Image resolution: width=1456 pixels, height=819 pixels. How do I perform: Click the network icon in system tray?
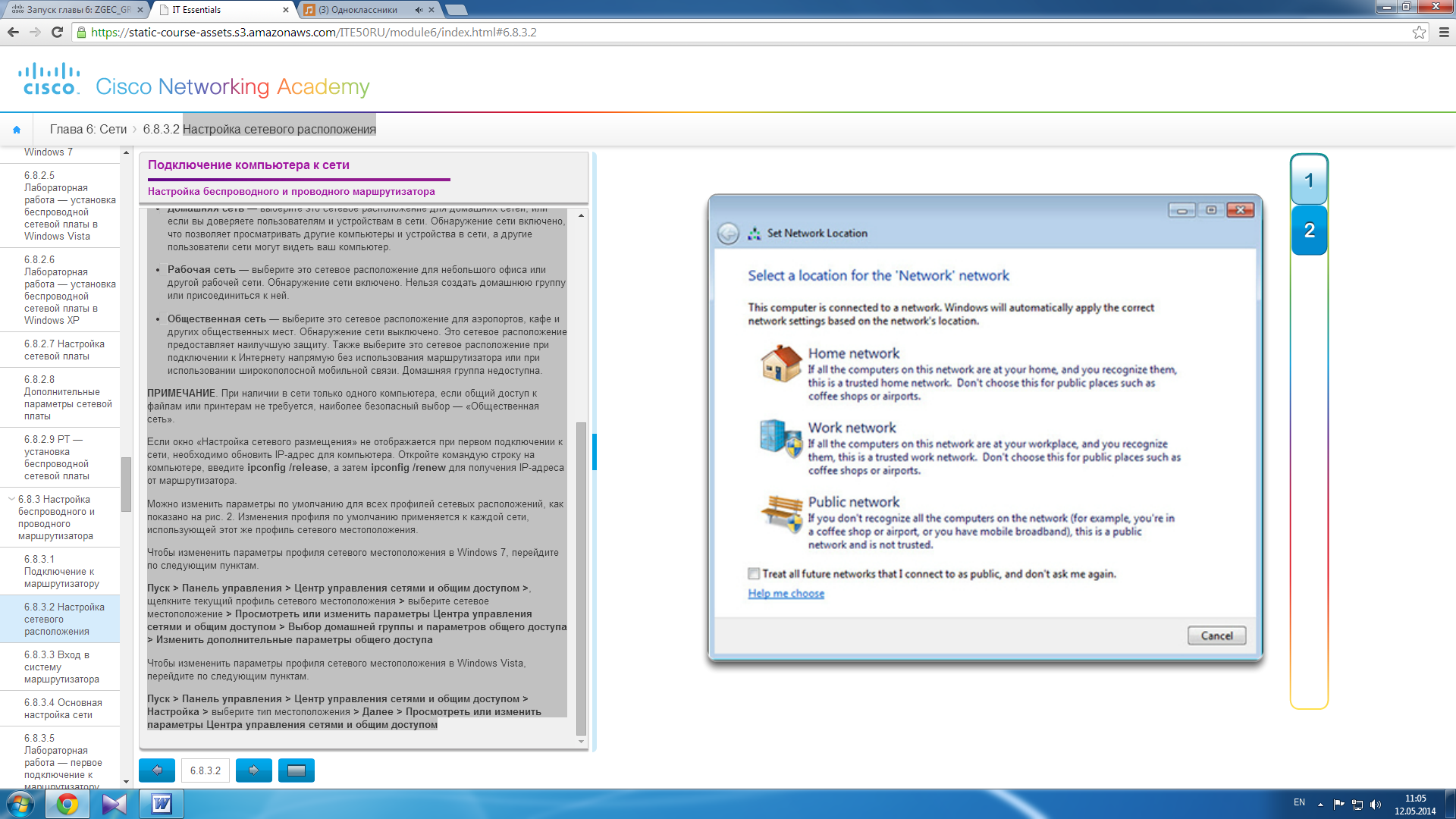point(1357,805)
